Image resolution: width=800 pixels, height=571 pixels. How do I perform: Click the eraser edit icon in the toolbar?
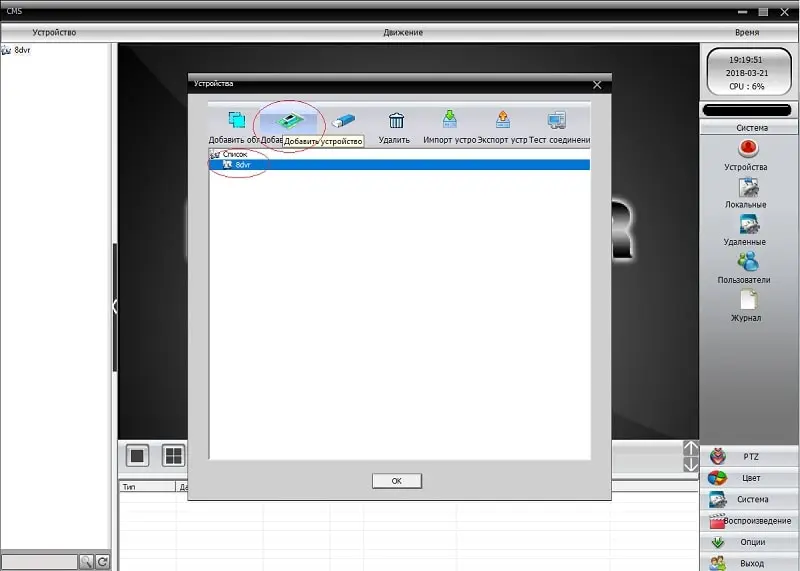pyautogui.click(x=343, y=121)
